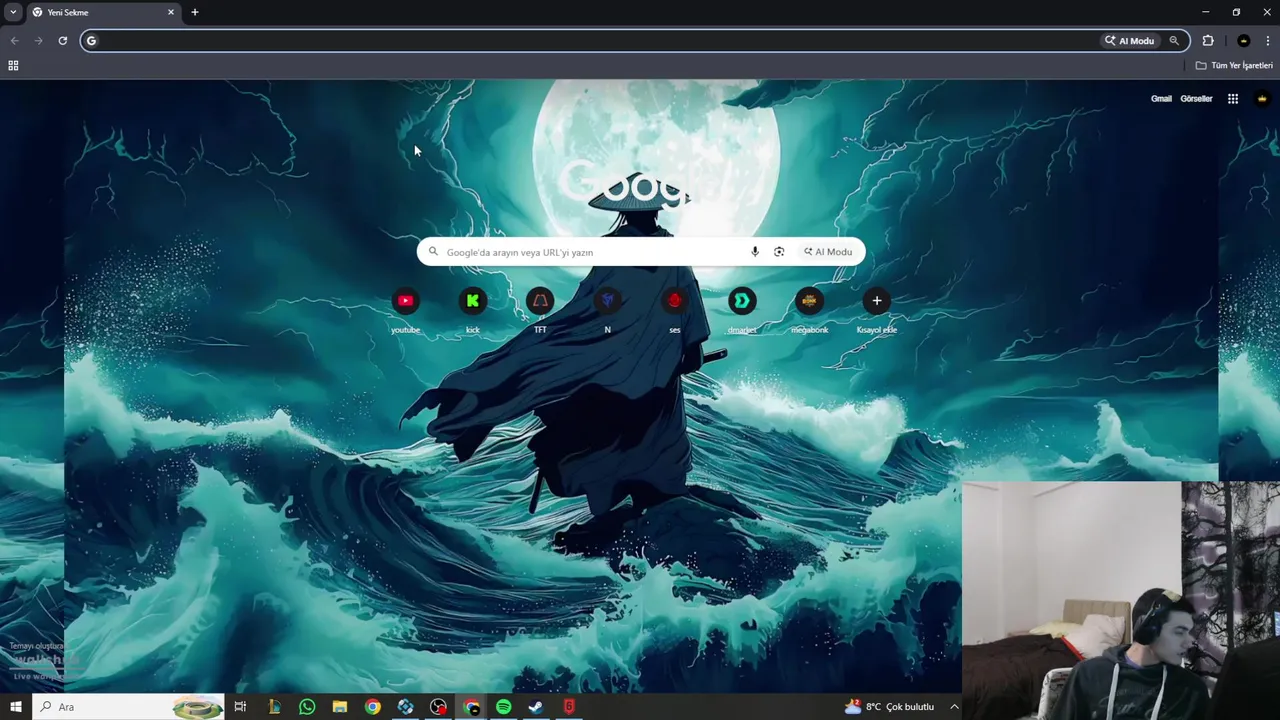Open the Chrome three-dot menu
Screen dimensions: 1280x720
coord(1268,41)
